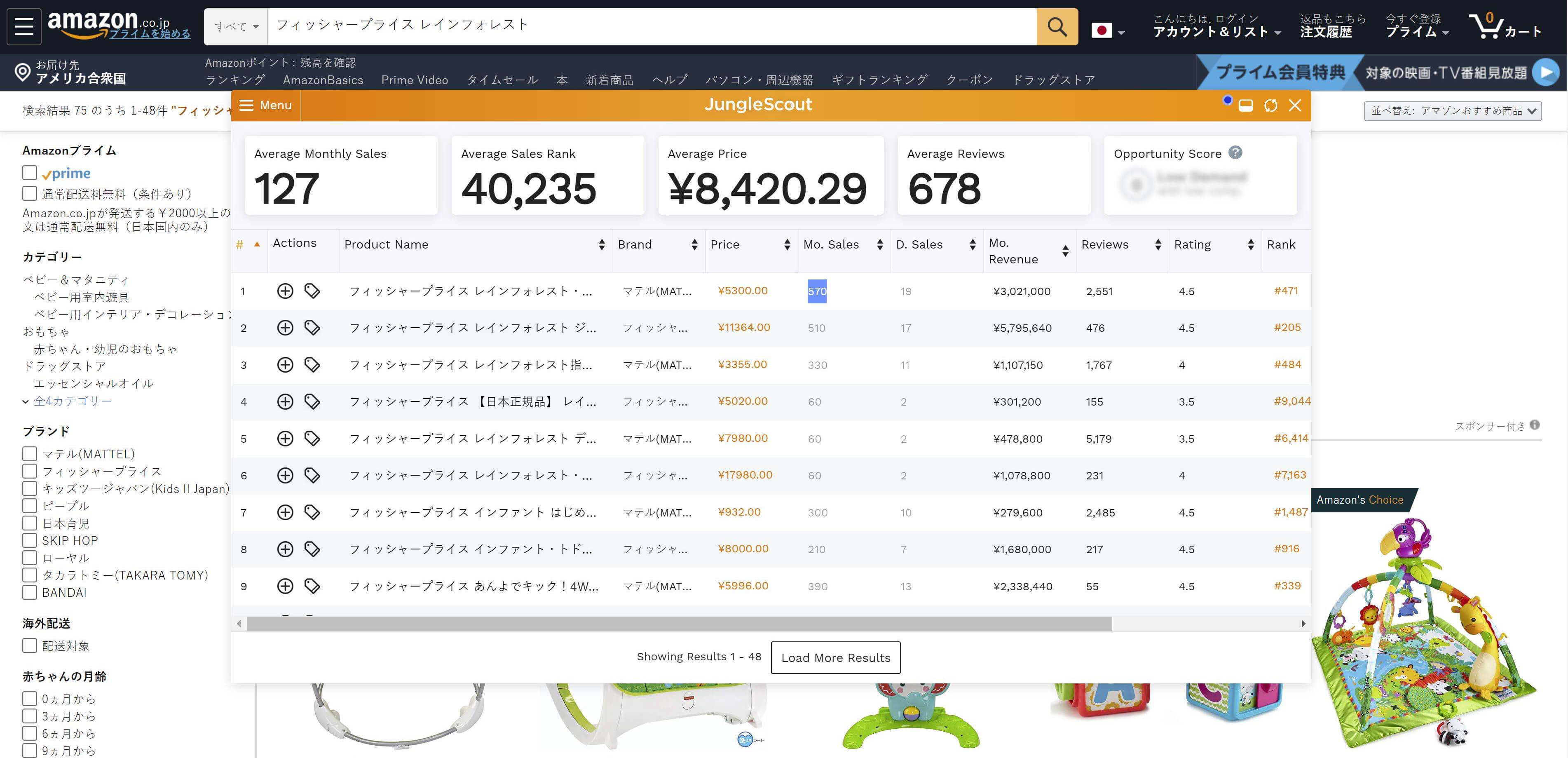Add row 4 product to tracker
Image resolution: width=1568 pixels, height=758 pixels.
click(x=285, y=401)
